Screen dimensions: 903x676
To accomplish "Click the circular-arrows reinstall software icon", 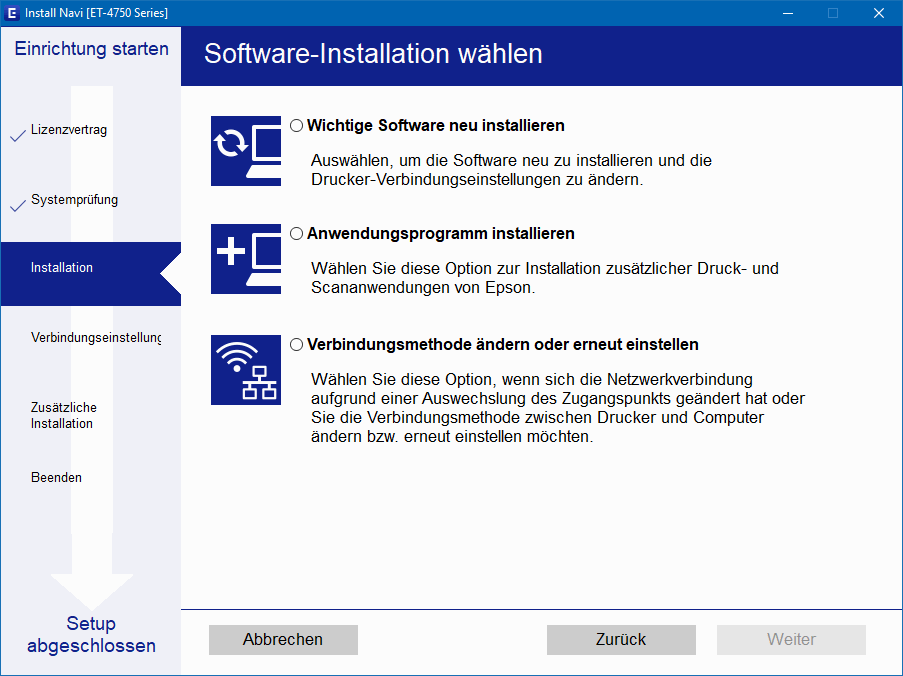I will click(246, 151).
